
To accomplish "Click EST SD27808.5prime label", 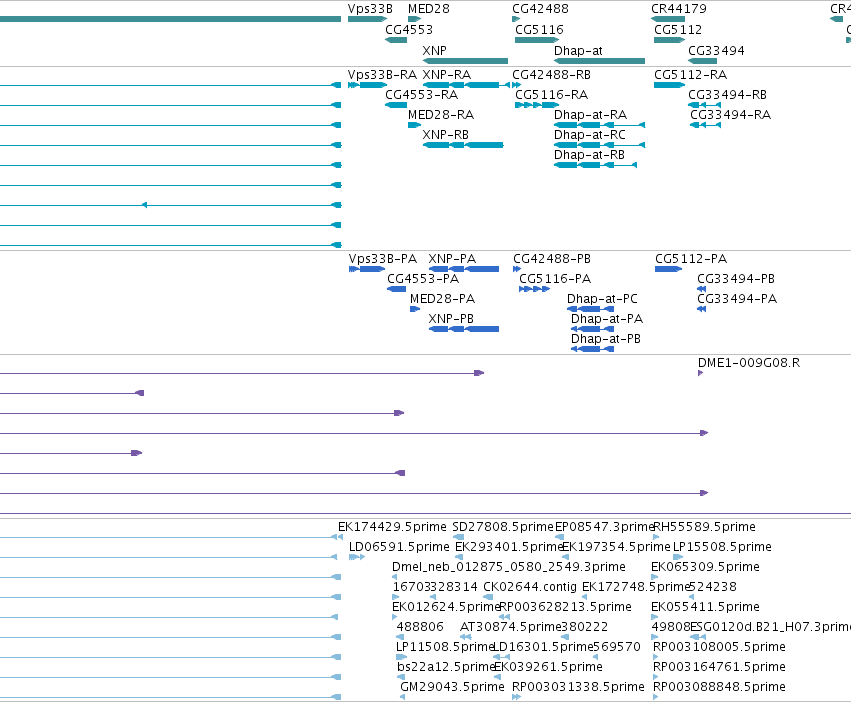I will (x=503, y=527).
